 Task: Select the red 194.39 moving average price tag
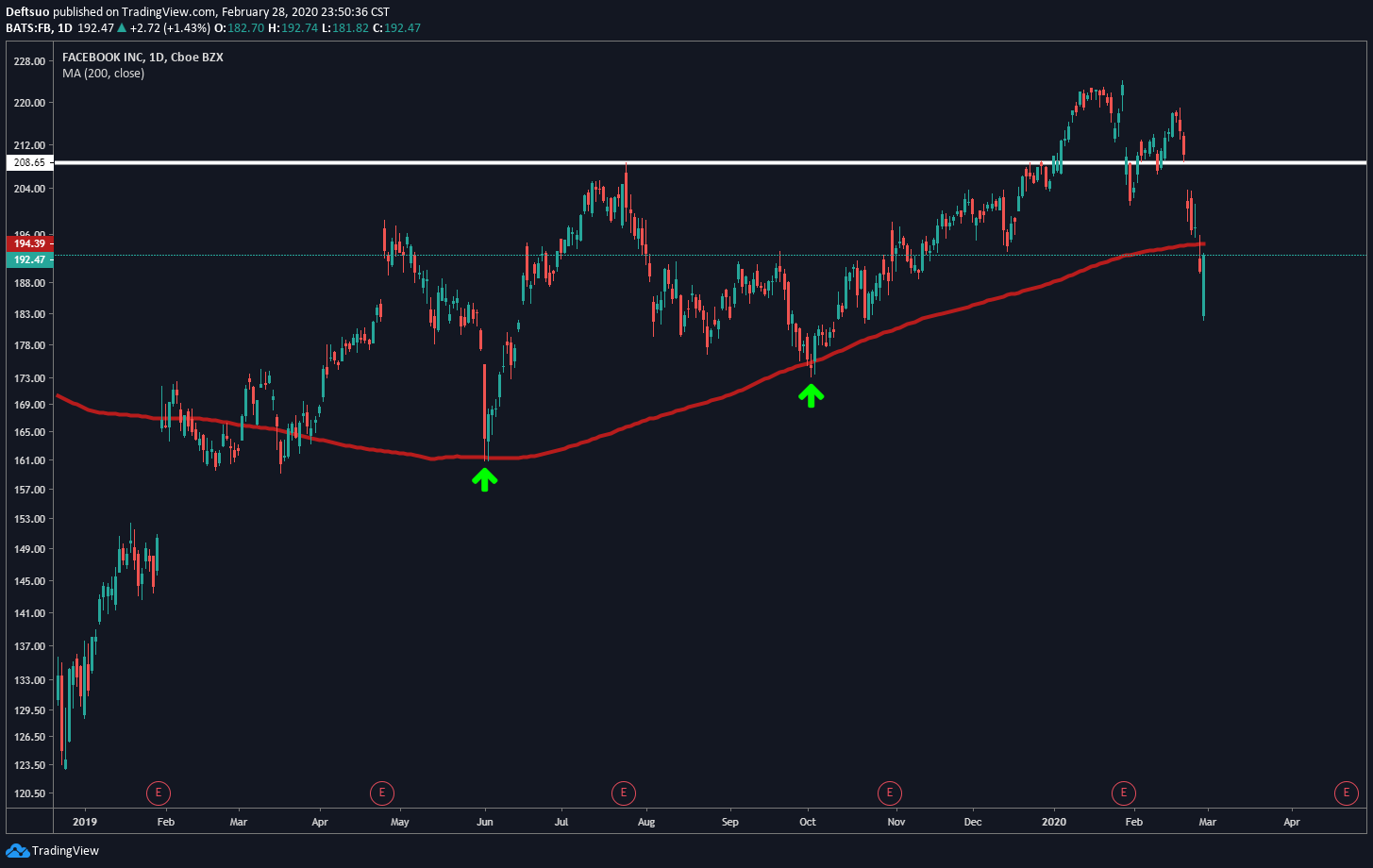pos(28,243)
